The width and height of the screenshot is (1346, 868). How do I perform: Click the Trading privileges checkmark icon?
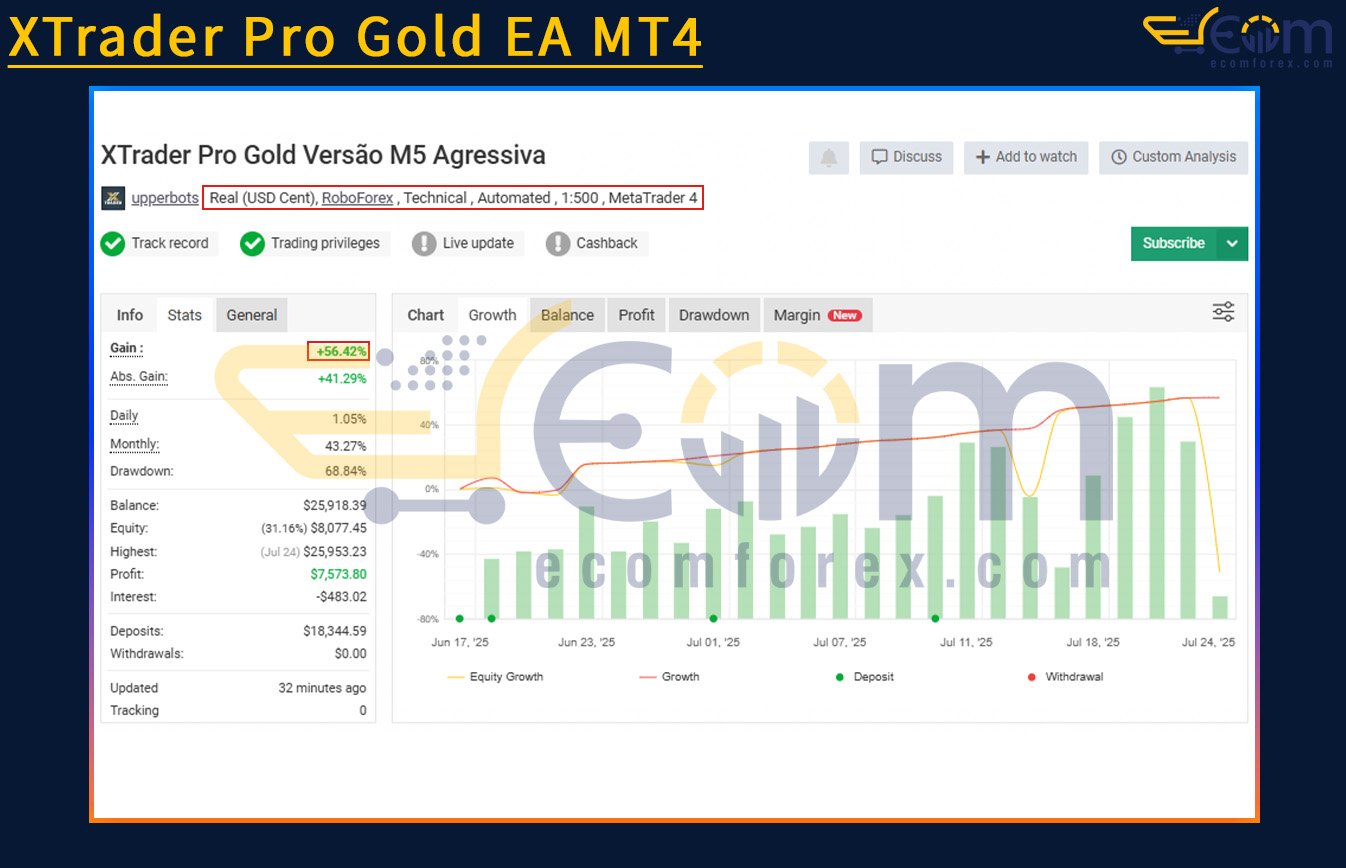pos(252,243)
